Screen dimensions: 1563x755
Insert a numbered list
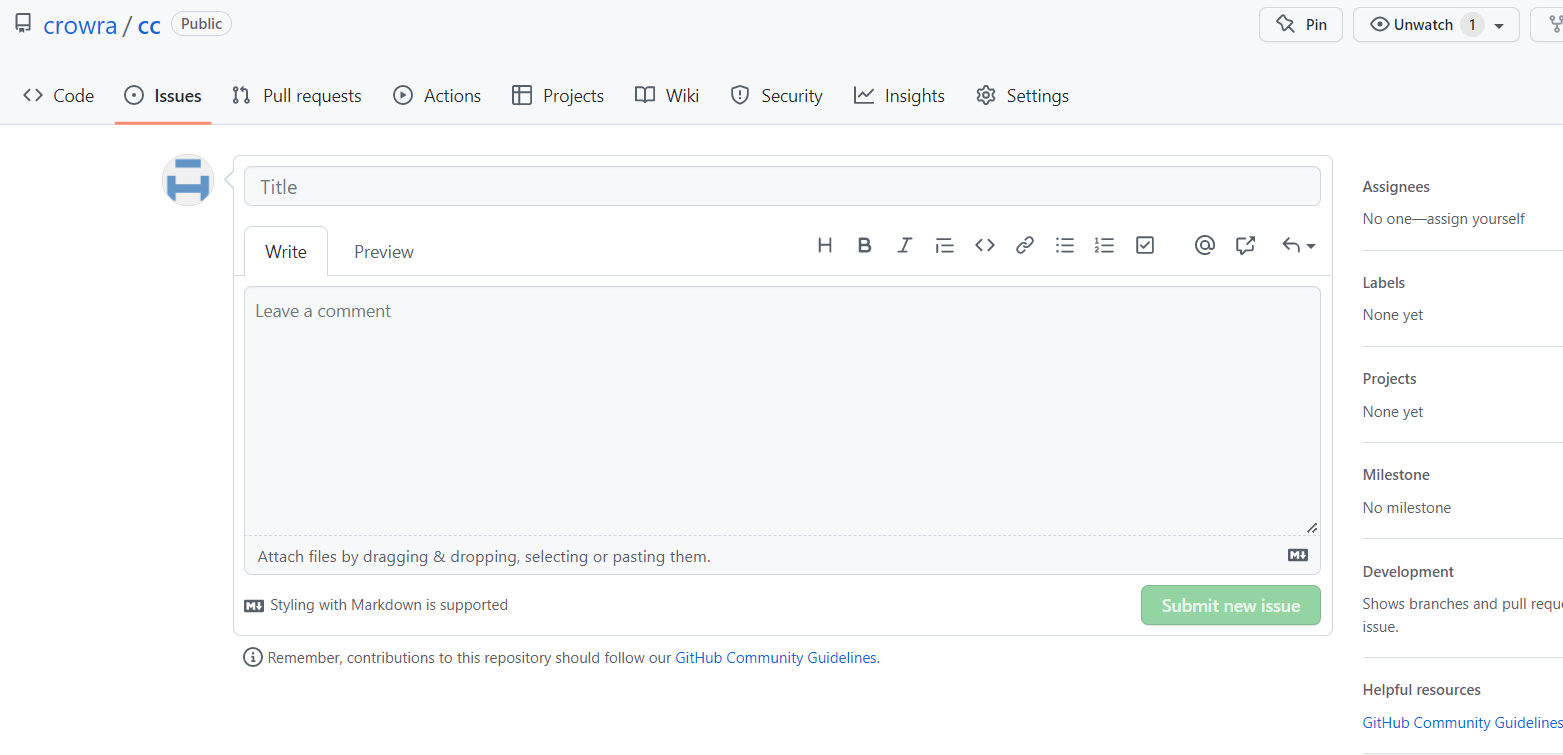1105,245
